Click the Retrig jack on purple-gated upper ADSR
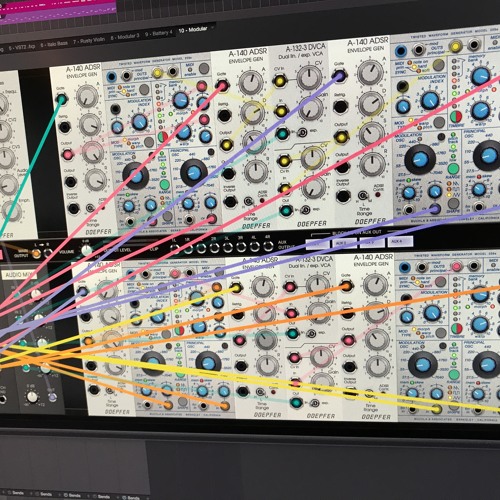Viewport: 500px width, 500px height. point(340,107)
